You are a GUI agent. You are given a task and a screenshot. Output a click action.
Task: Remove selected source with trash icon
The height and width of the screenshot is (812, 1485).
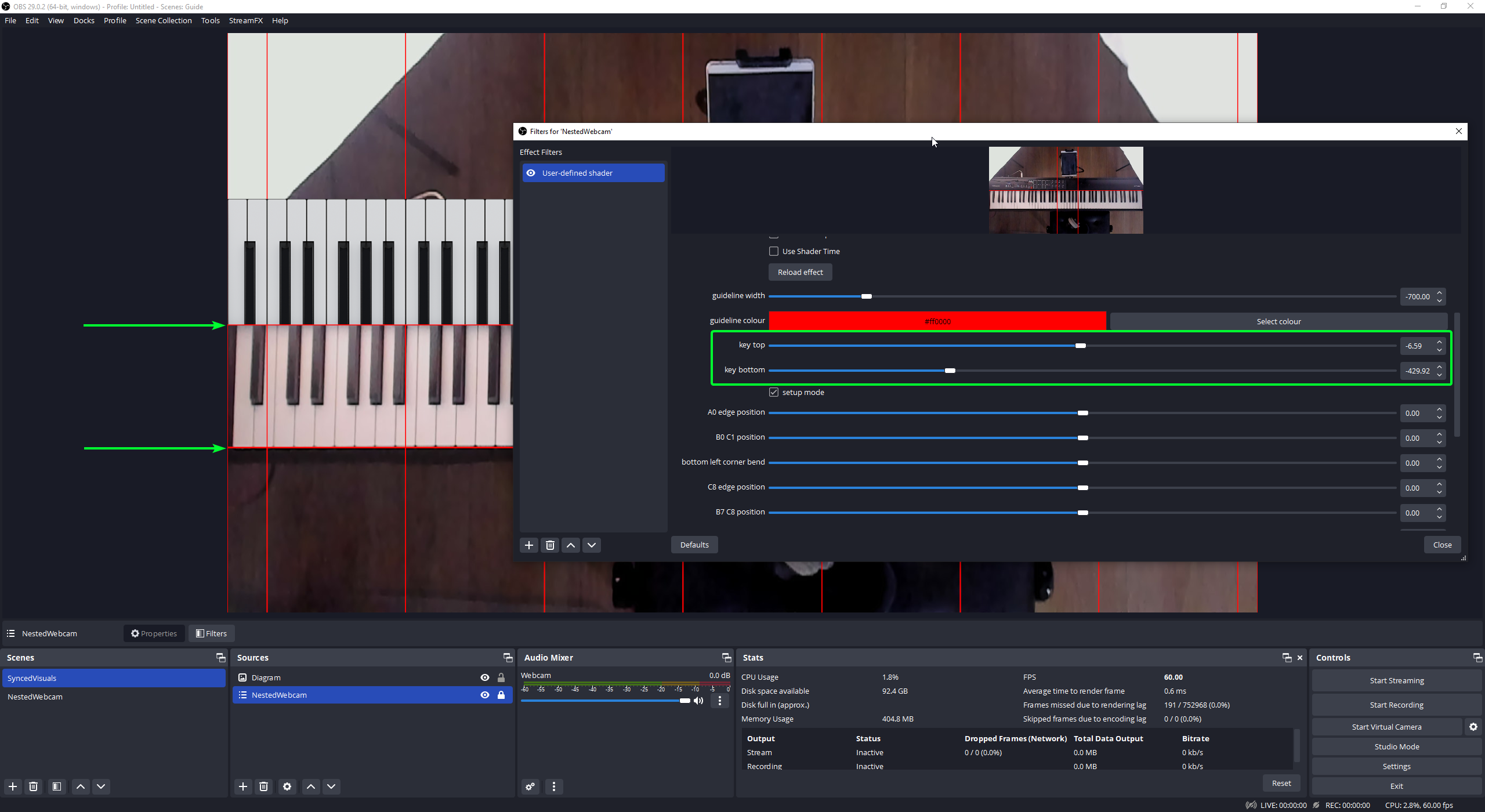click(x=264, y=786)
